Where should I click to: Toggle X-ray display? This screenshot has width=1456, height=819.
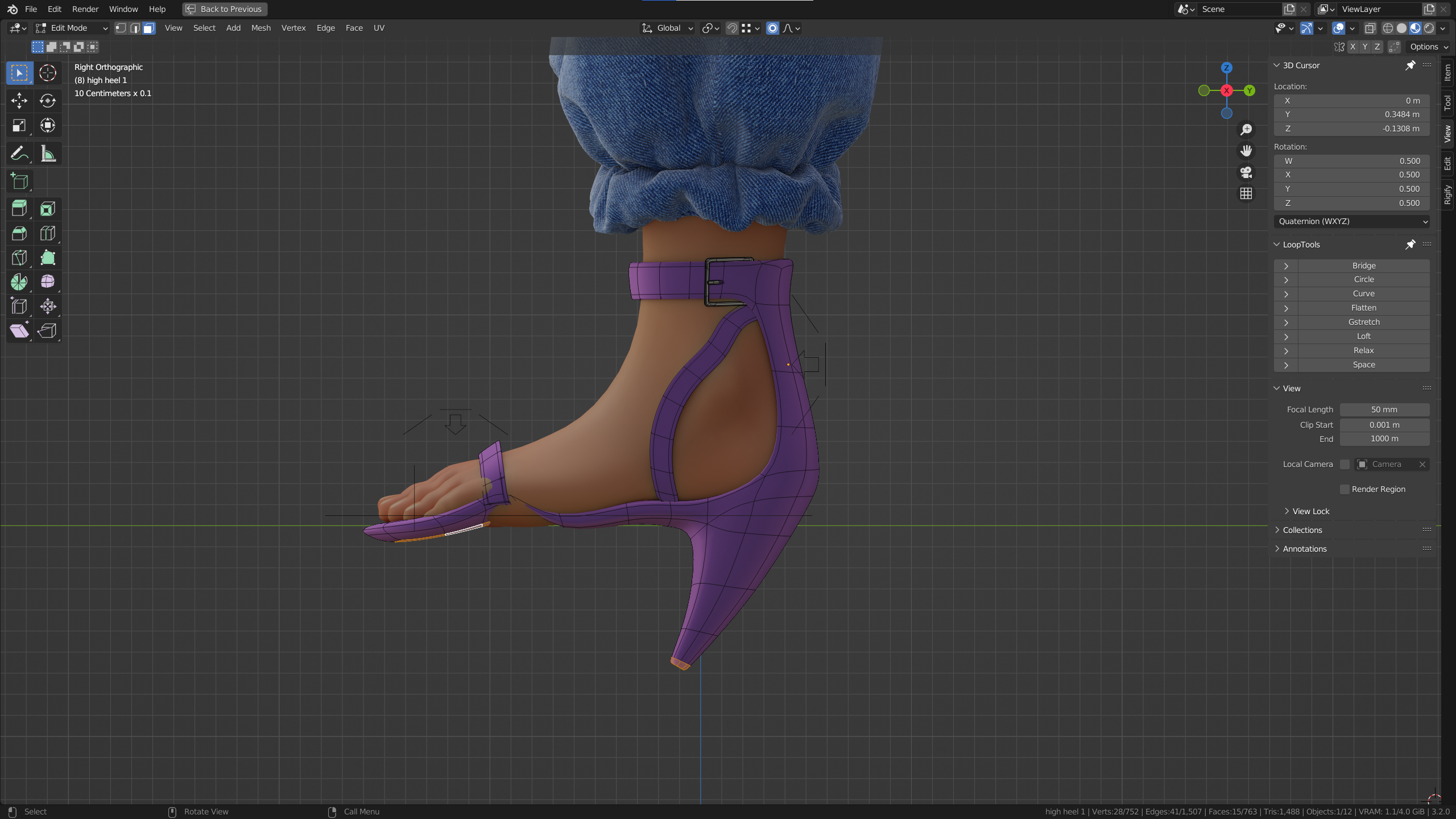[1370, 28]
